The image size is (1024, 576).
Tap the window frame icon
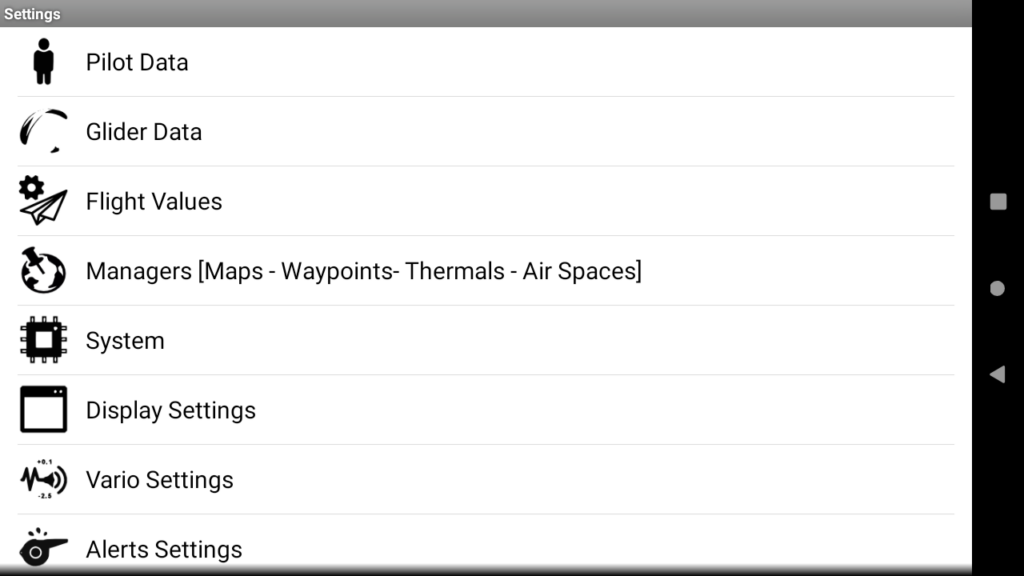pyautogui.click(x=43, y=409)
